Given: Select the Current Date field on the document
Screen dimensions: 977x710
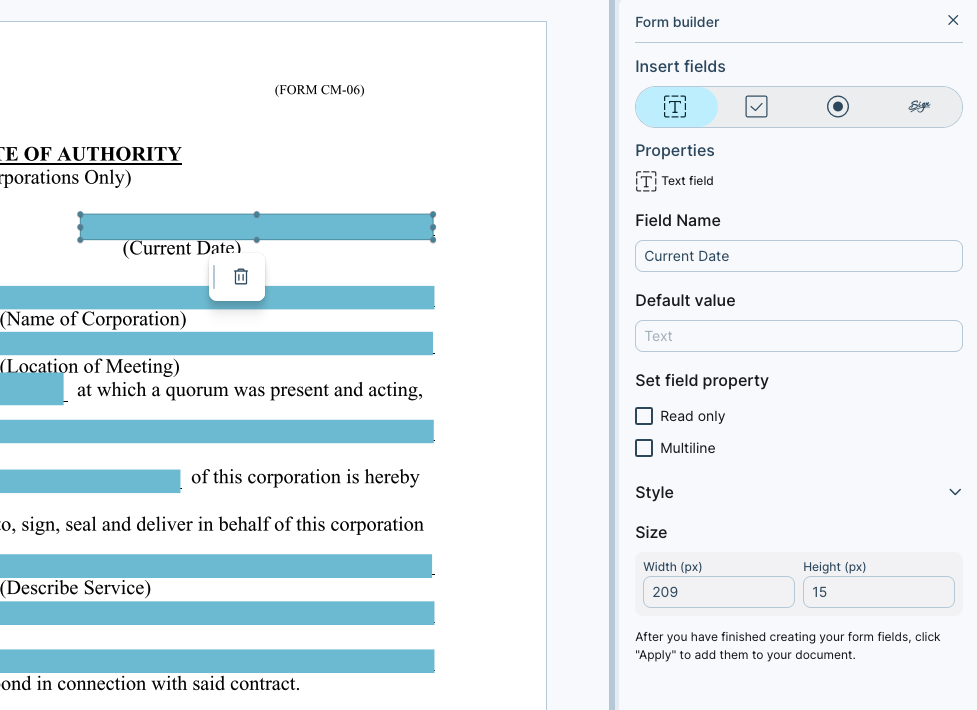Looking at the screenshot, I should [x=255, y=226].
